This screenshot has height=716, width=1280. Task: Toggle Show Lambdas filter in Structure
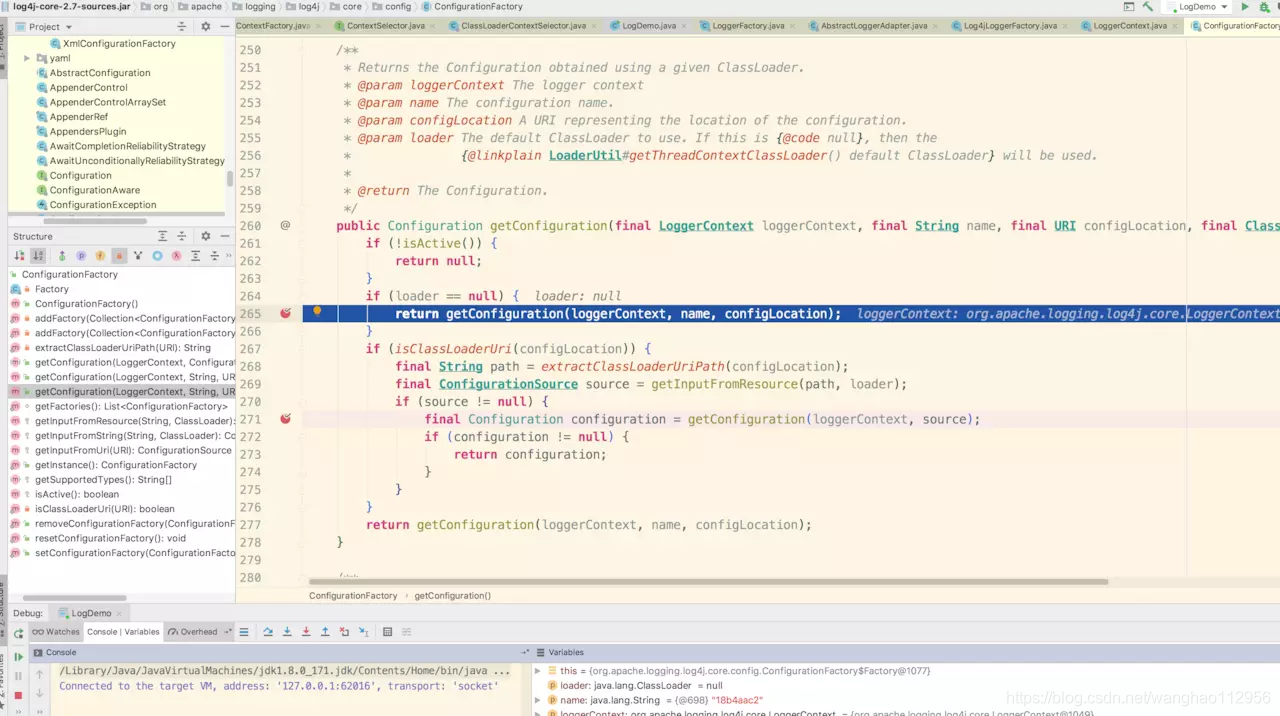pos(176,256)
